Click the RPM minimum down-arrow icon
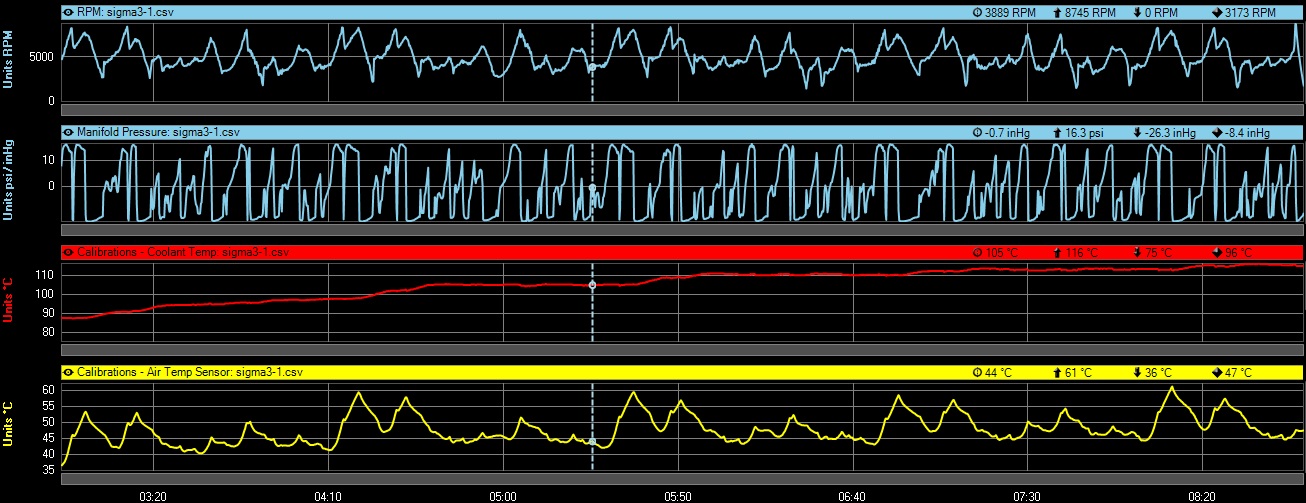1306x503 pixels. coord(1138,13)
